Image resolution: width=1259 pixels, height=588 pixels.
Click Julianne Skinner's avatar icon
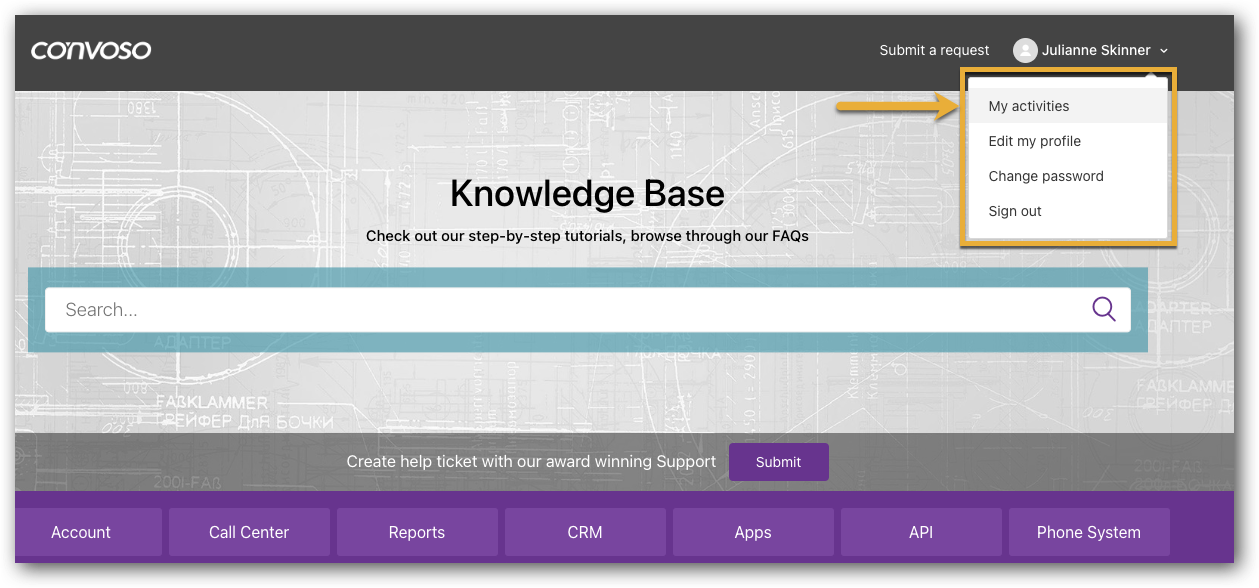(x=1025, y=50)
